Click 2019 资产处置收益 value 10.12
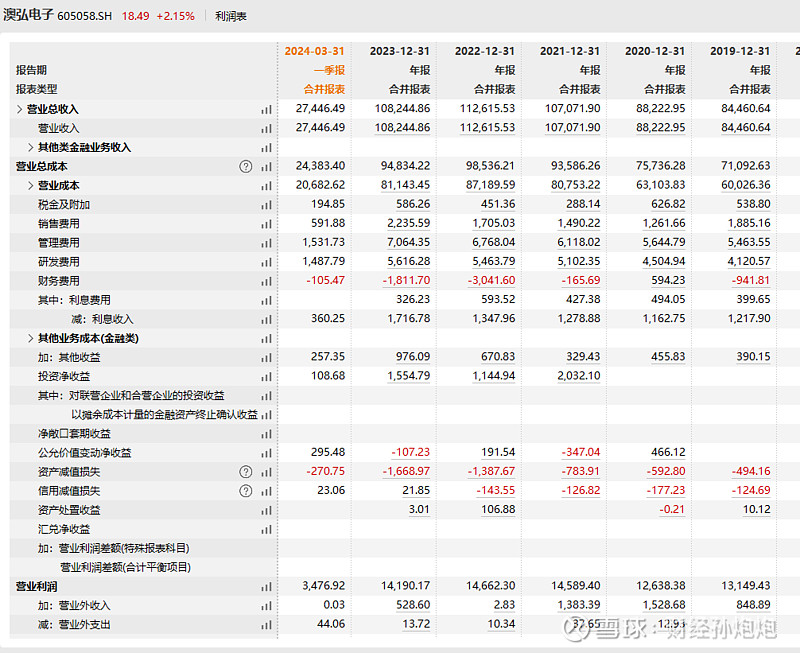This screenshot has height=653, width=800. (756, 510)
